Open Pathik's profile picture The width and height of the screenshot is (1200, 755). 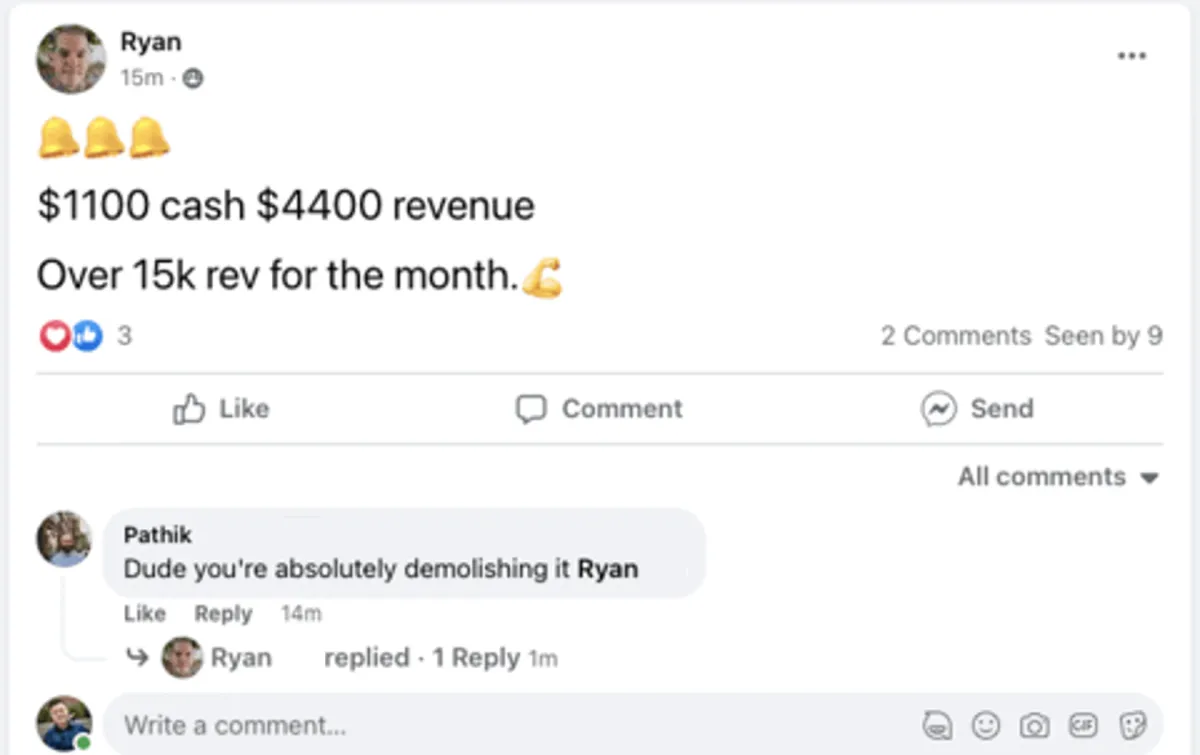pos(64,539)
